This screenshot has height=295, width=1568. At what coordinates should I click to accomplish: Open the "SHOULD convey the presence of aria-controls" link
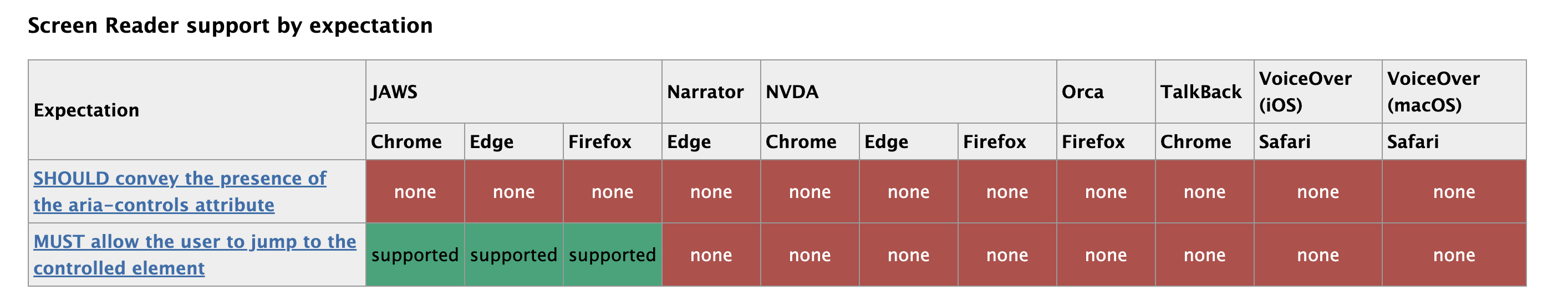click(x=180, y=179)
